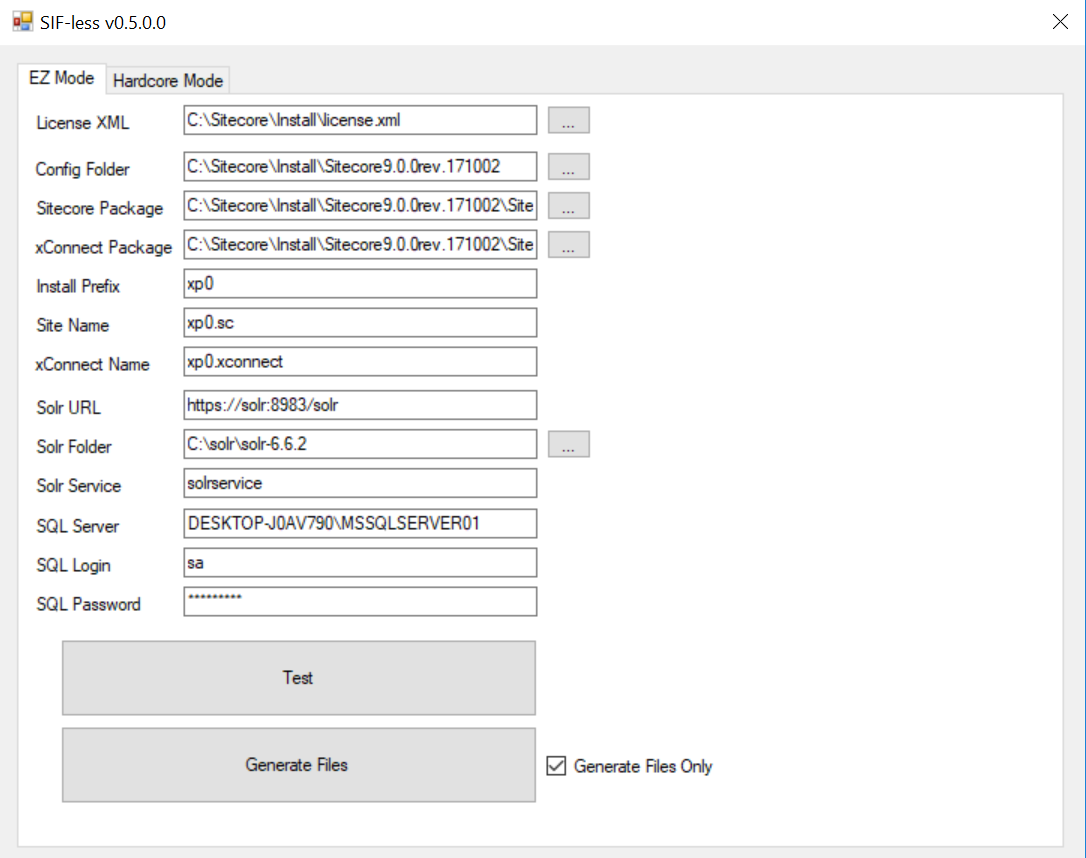Focus the SQL Password field
The image size is (1086, 858).
coord(360,602)
